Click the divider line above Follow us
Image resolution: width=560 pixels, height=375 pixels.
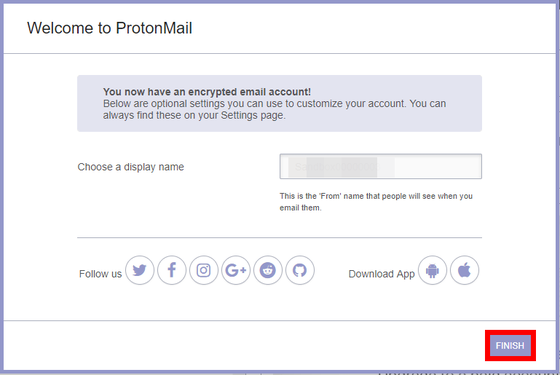coord(280,237)
